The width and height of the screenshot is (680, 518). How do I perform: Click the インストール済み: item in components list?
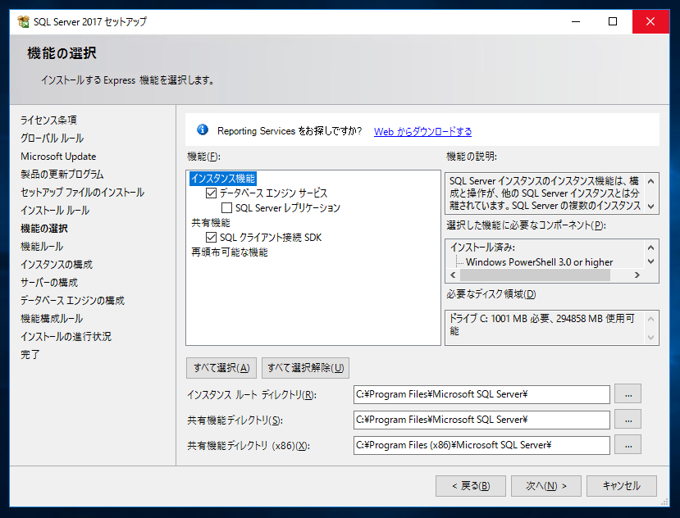pyautogui.click(x=482, y=247)
